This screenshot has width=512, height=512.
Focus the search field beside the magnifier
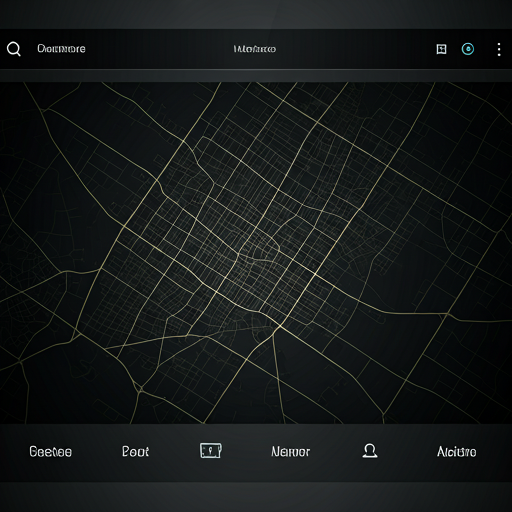61,49
